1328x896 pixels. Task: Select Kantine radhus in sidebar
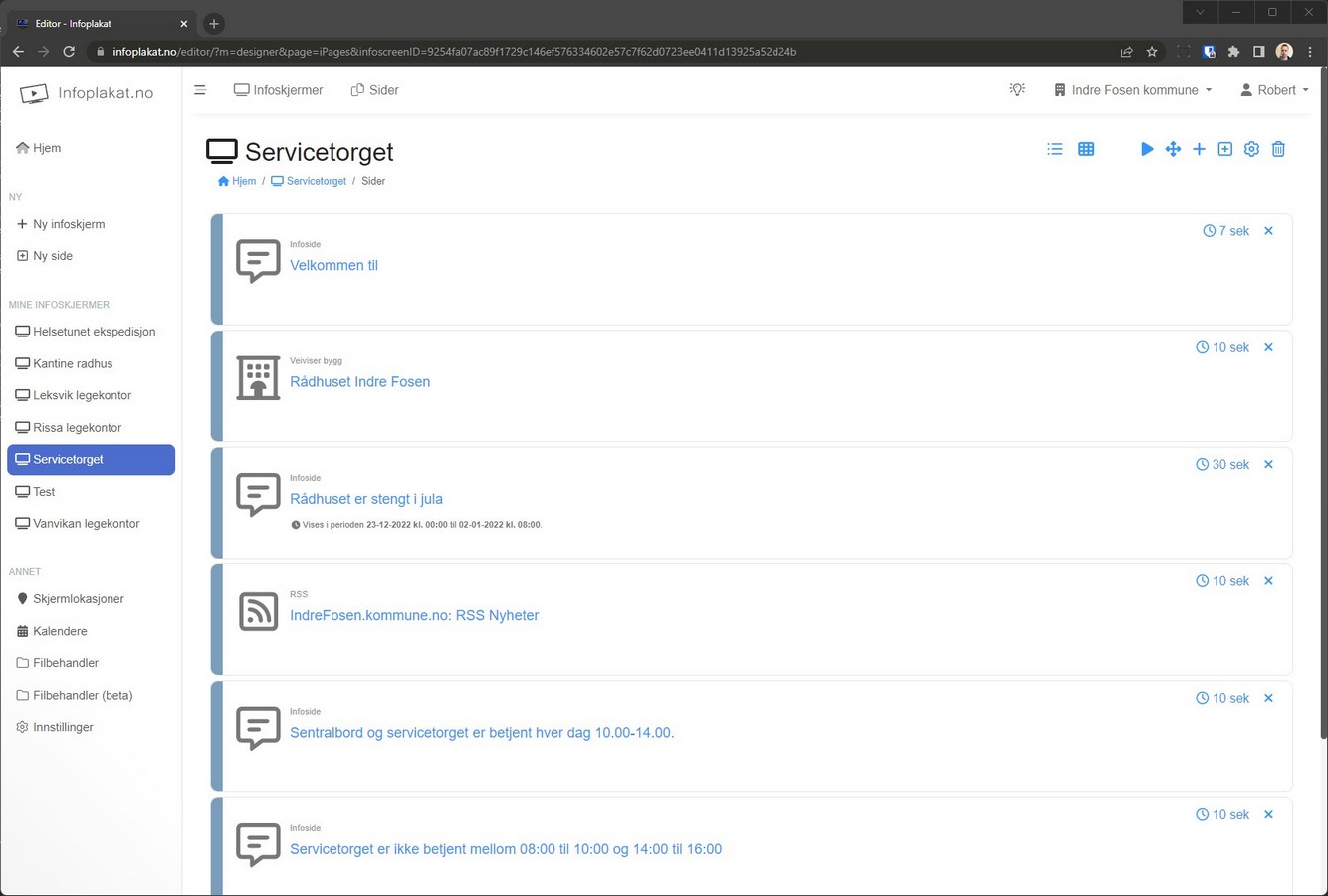tap(73, 363)
